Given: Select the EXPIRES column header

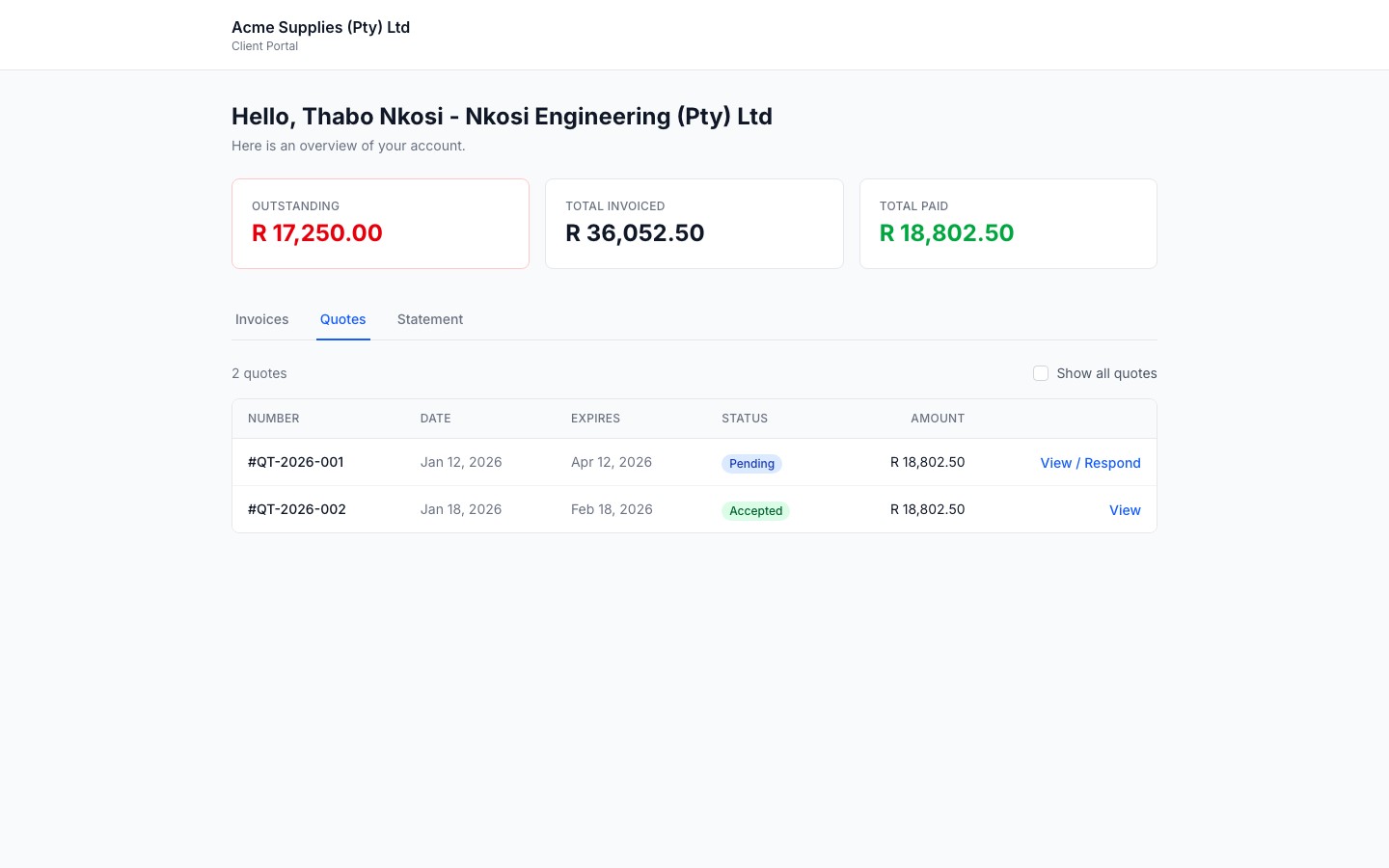Looking at the screenshot, I should [595, 418].
